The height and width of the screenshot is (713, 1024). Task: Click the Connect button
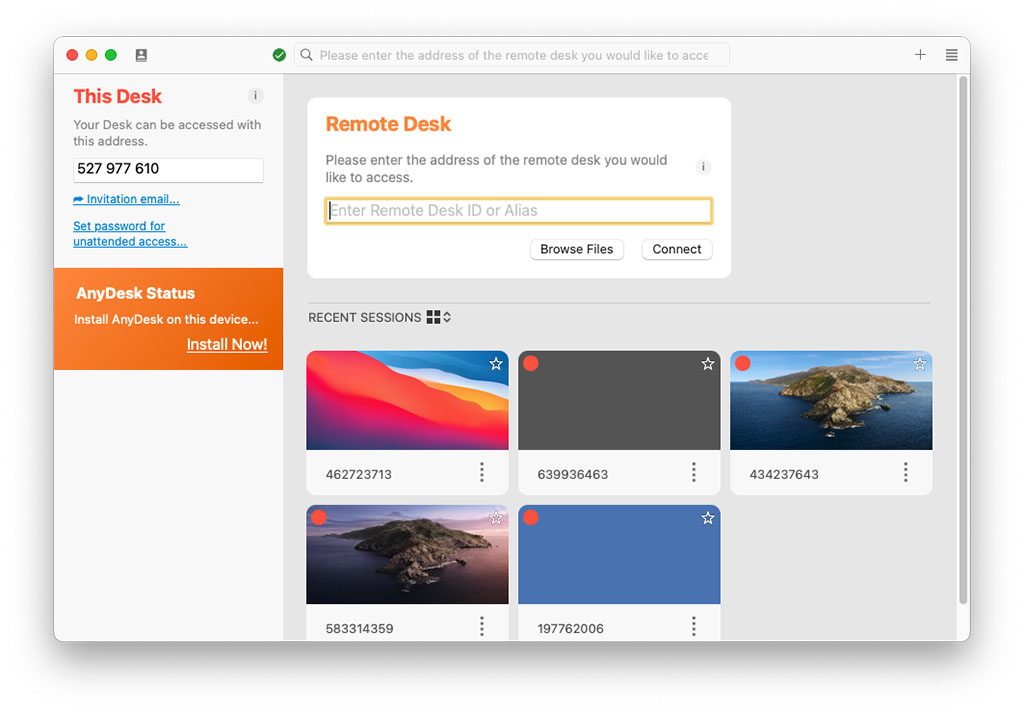pyautogui.click(x=677, y=249)
